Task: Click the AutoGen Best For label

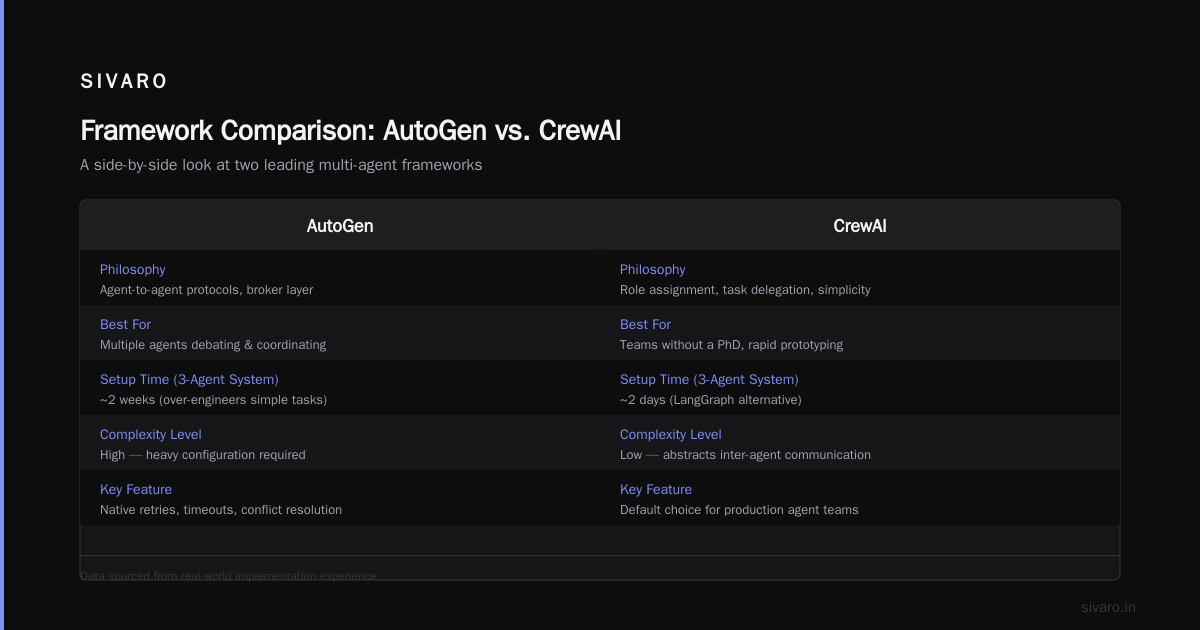Action: [x=126, y=325]
